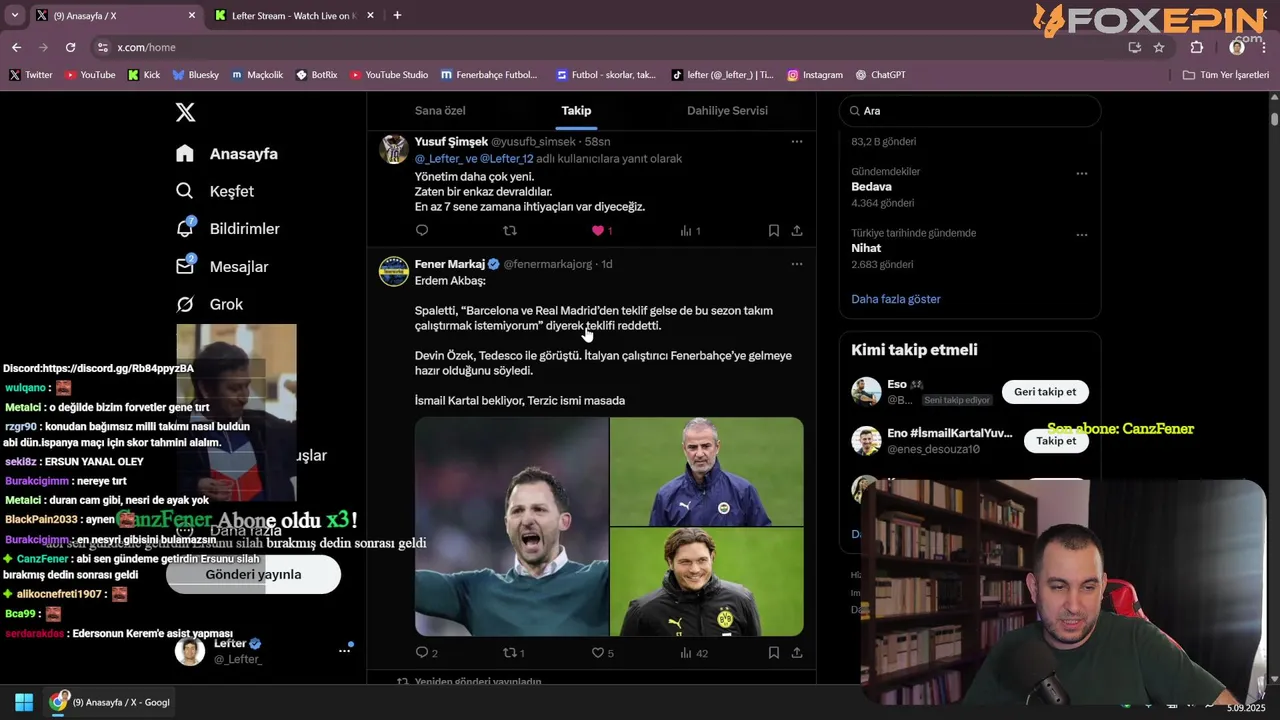The height and width of the screenshot is (720, 1280).
Task: Open Chrome three-dot menu
Action: click(x=1265, y=47)
